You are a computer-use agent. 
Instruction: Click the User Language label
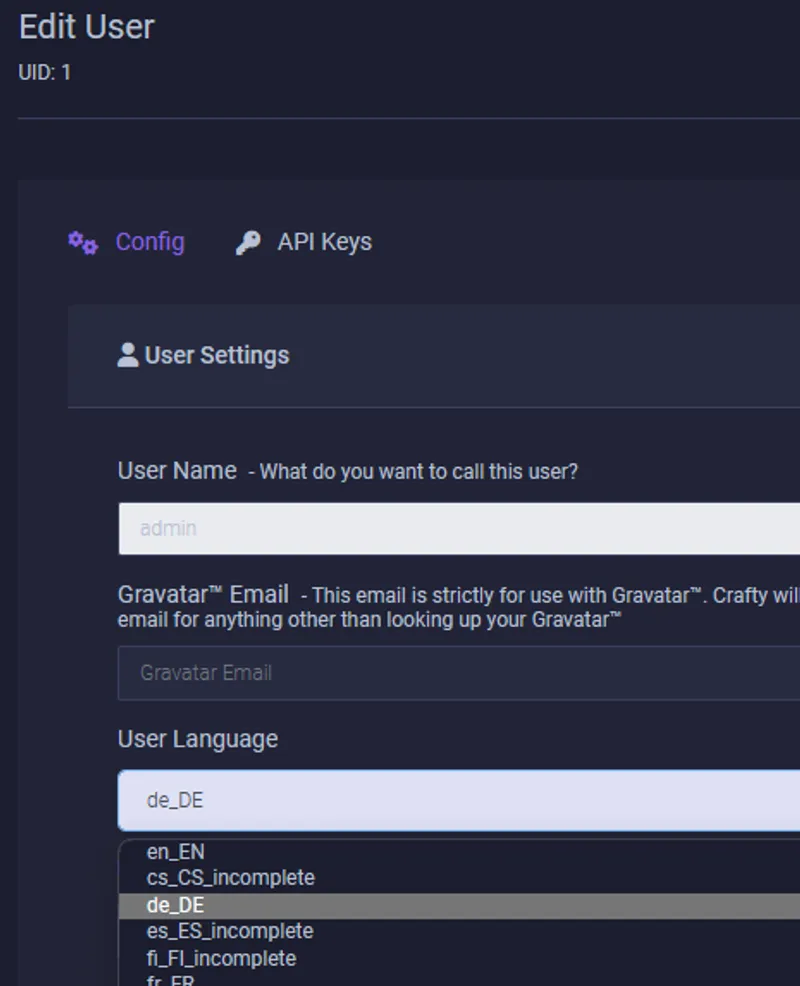tap(198, 739)
